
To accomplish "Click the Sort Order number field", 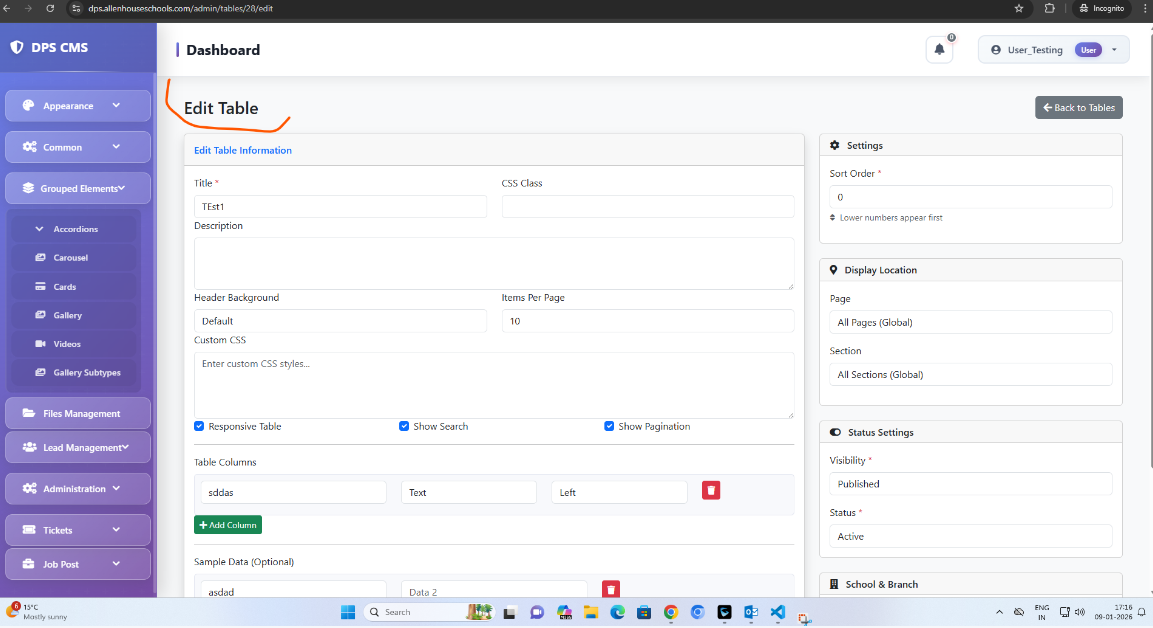I will pyautogui.click(x=970, y=197).
